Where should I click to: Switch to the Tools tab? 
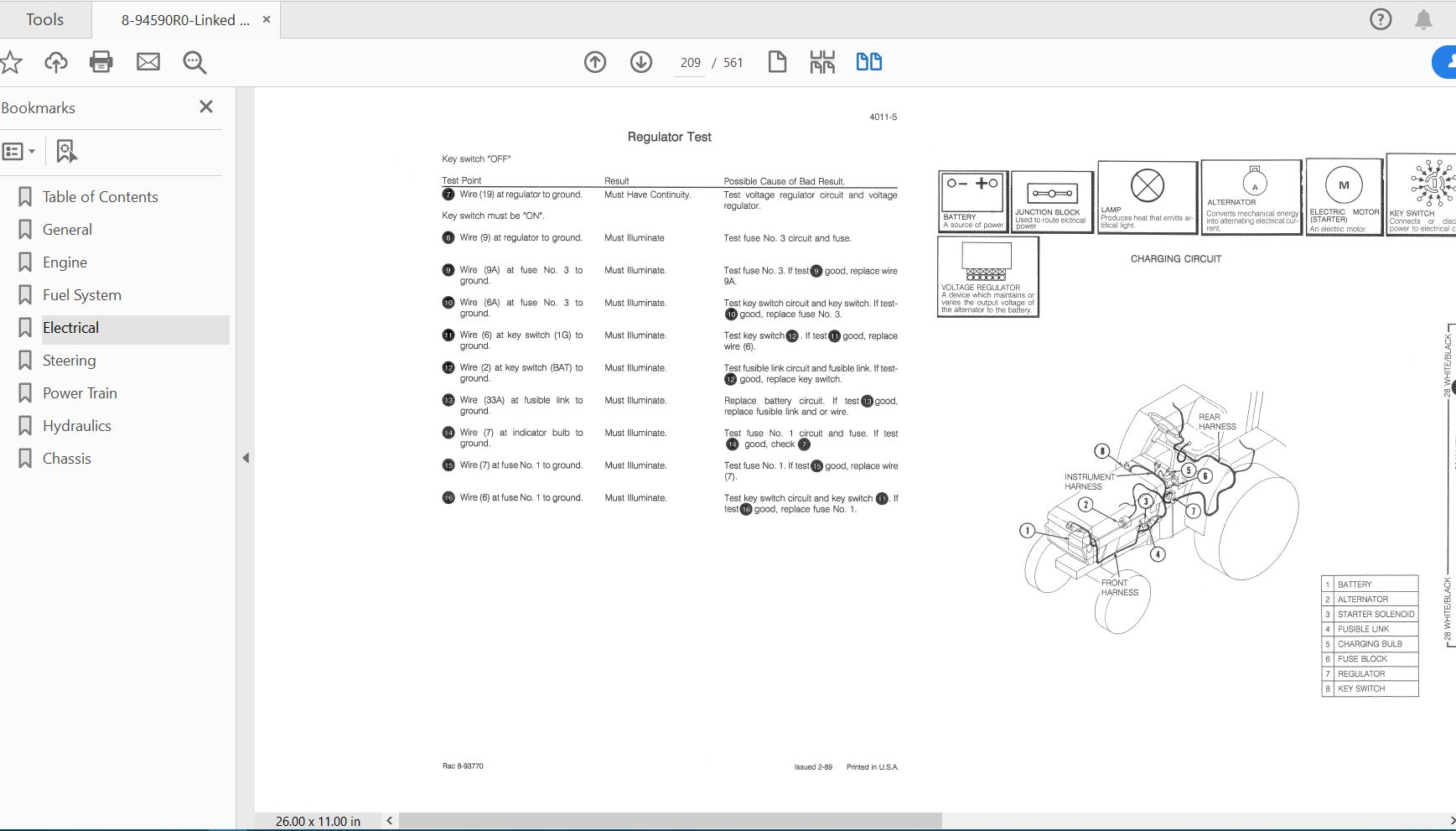(44, 18)
